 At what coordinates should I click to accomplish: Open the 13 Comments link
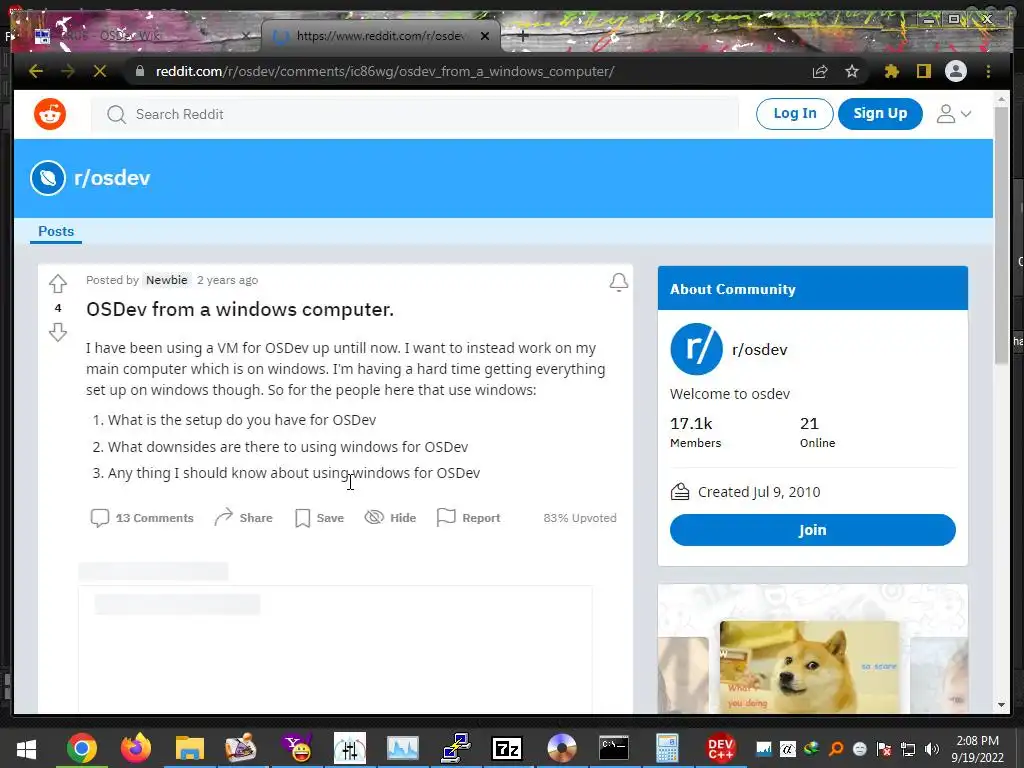[x=142, y=518]
